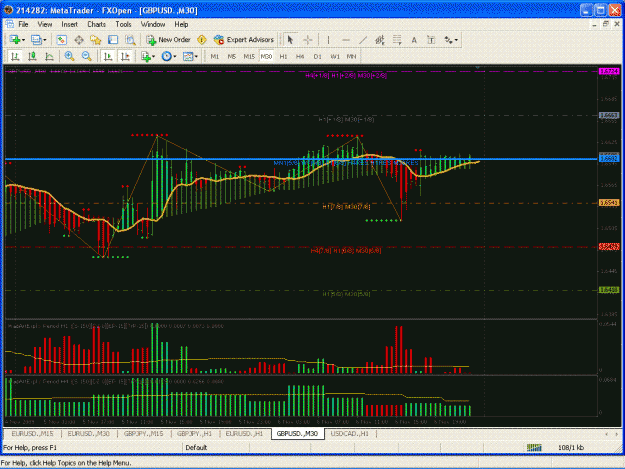The width and height of the screenshot is (625, 469).
Task: Zoom out of the chart
Action: pyautogui.click(x=86, y=57)
